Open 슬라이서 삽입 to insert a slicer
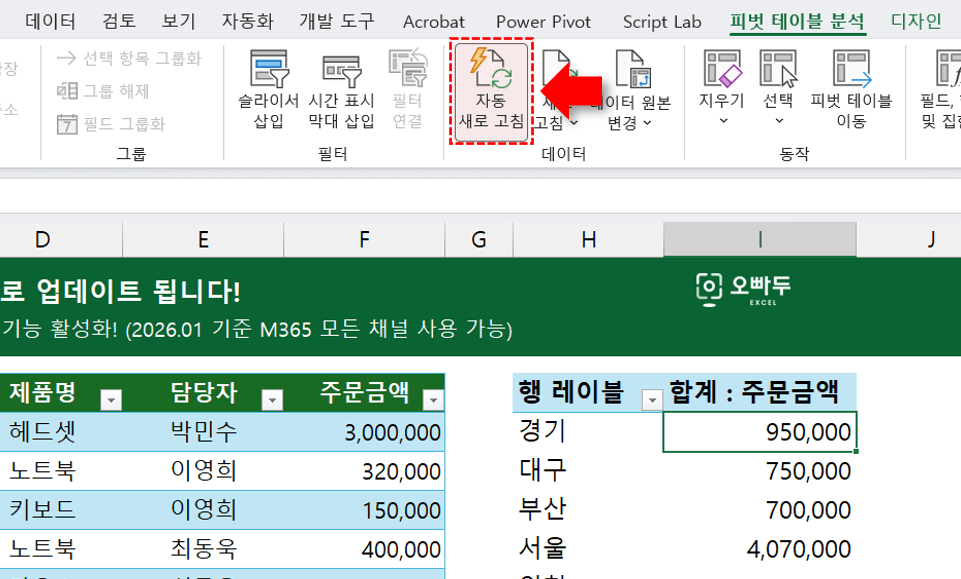 [x=267, y=90]
